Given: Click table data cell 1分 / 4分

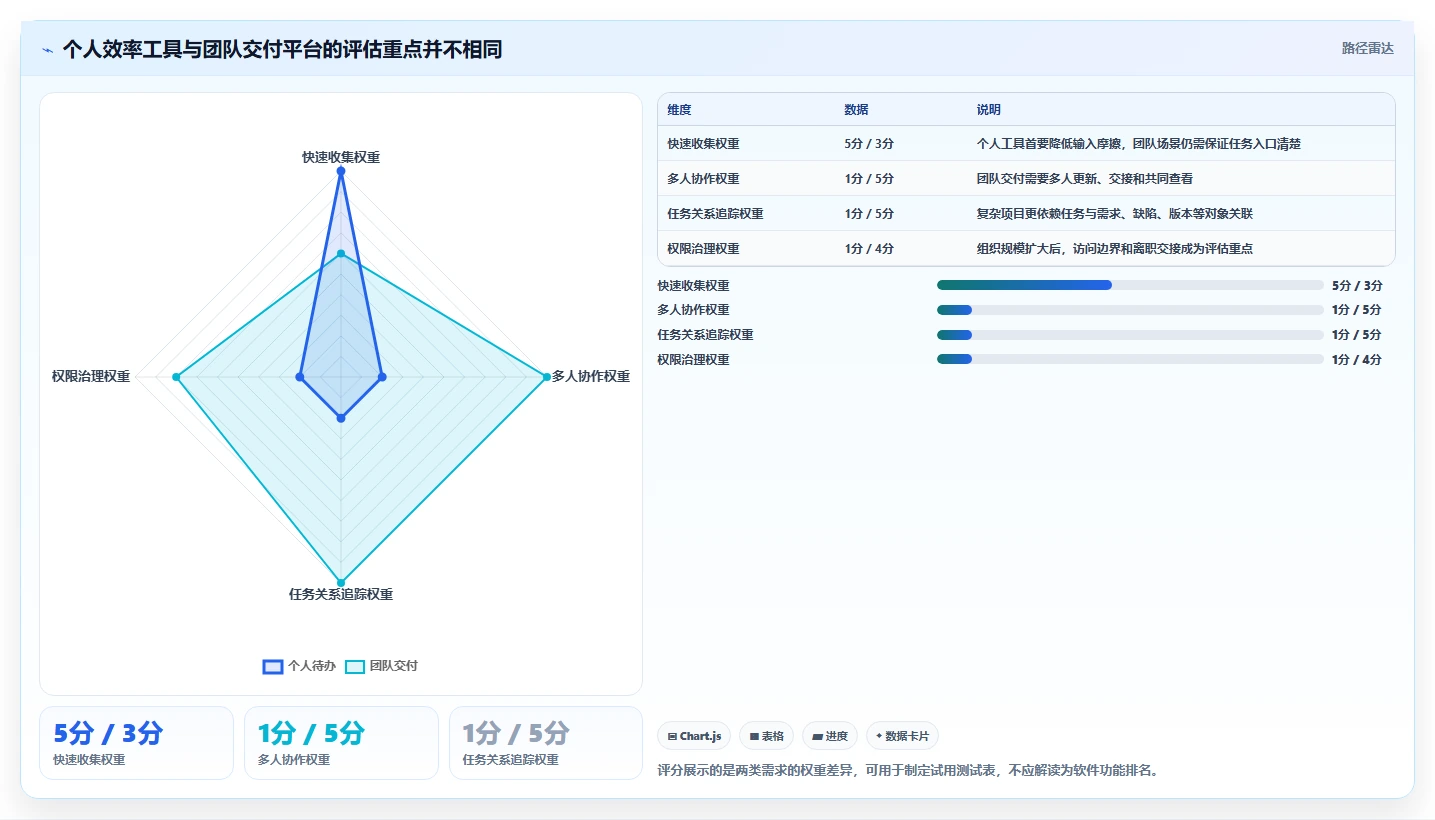Looking at the screenshot, I should 869,249.
